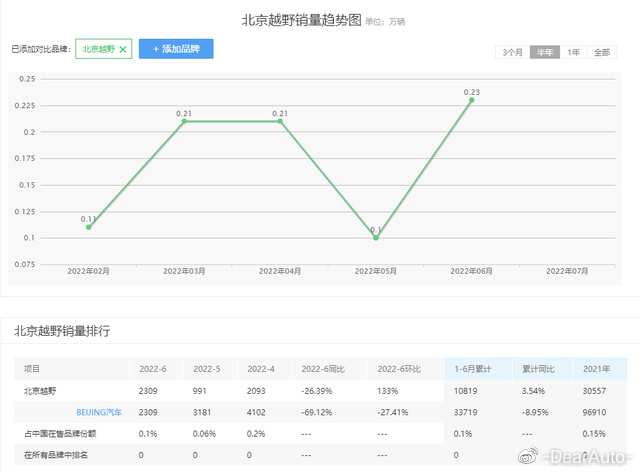Click the 2022年04月 data point 0.21

coord(280,121)
